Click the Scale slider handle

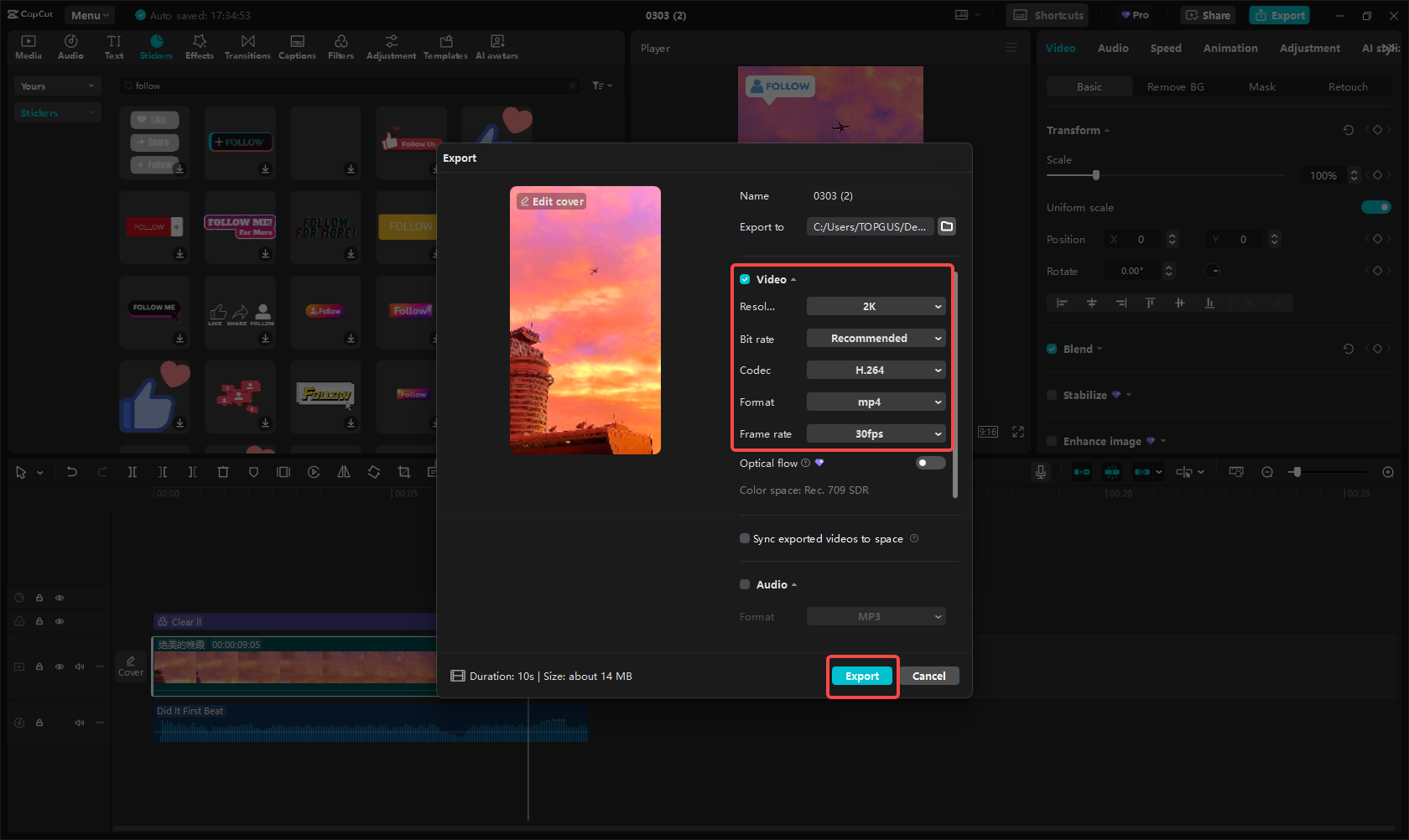[1096, 175]
